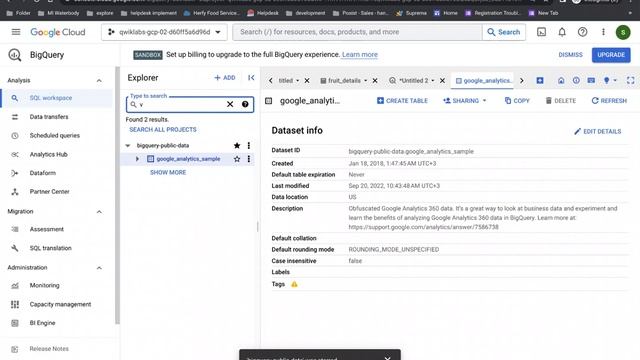Click Show More in Explorer
Viewport: 640px width, 360px height.
tap(168, 173)
